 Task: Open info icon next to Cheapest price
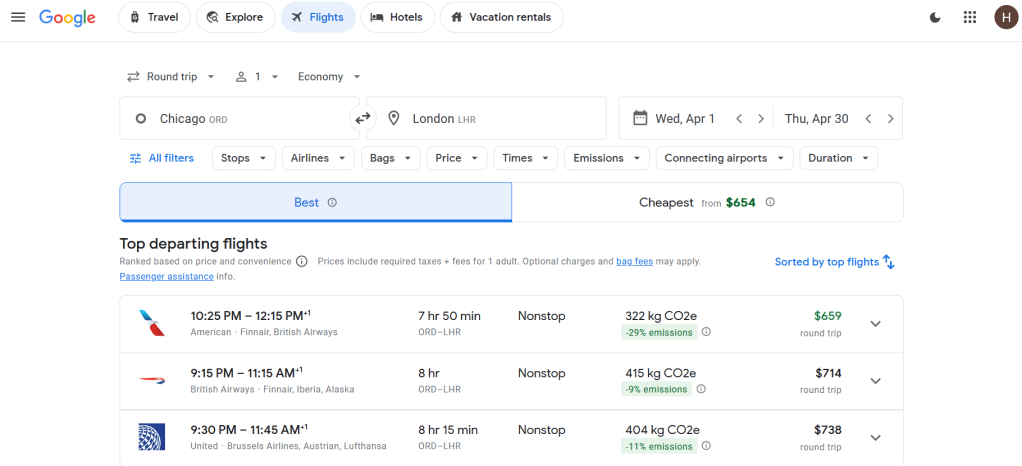[x=770, y=202]
